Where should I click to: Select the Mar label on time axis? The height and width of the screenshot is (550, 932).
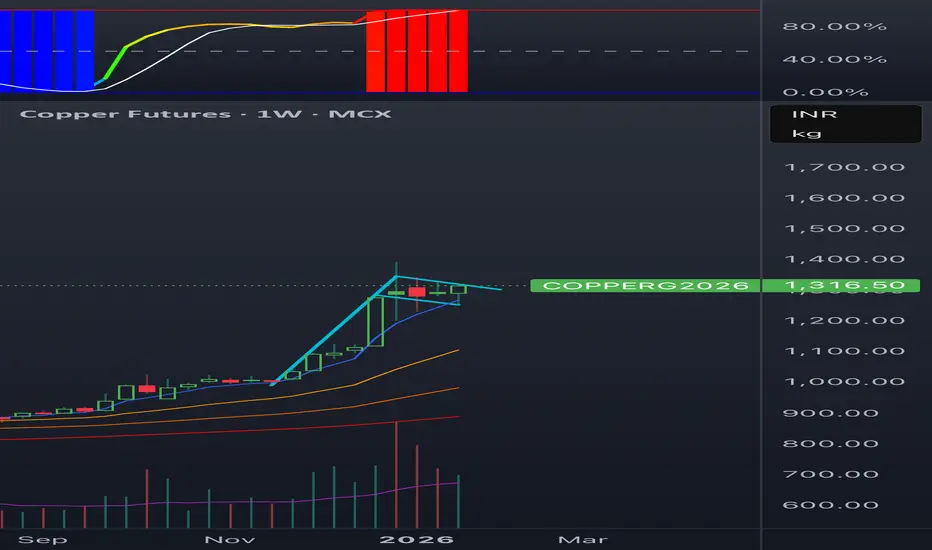(582, 539)
